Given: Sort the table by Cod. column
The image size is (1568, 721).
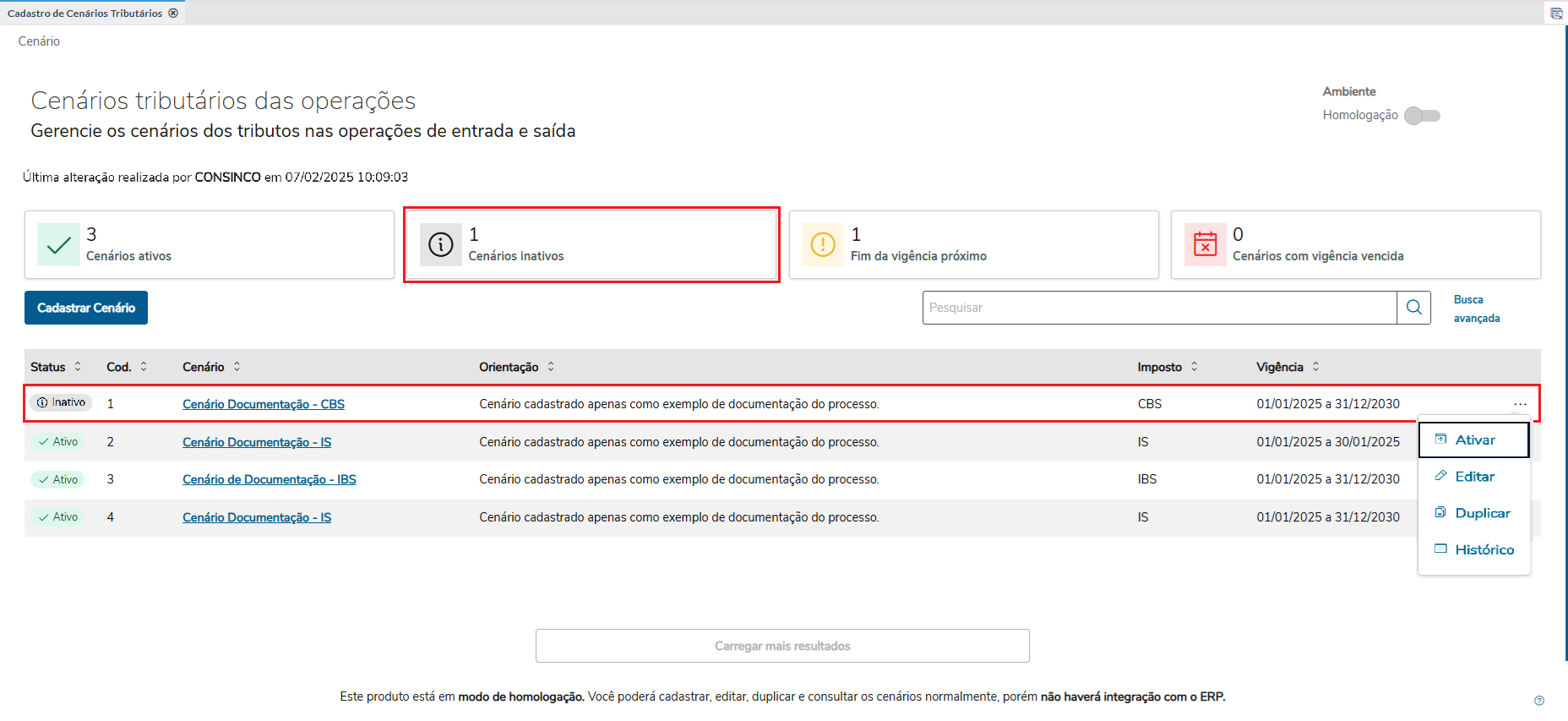Looking at the screenshot, I should (144, 367).
